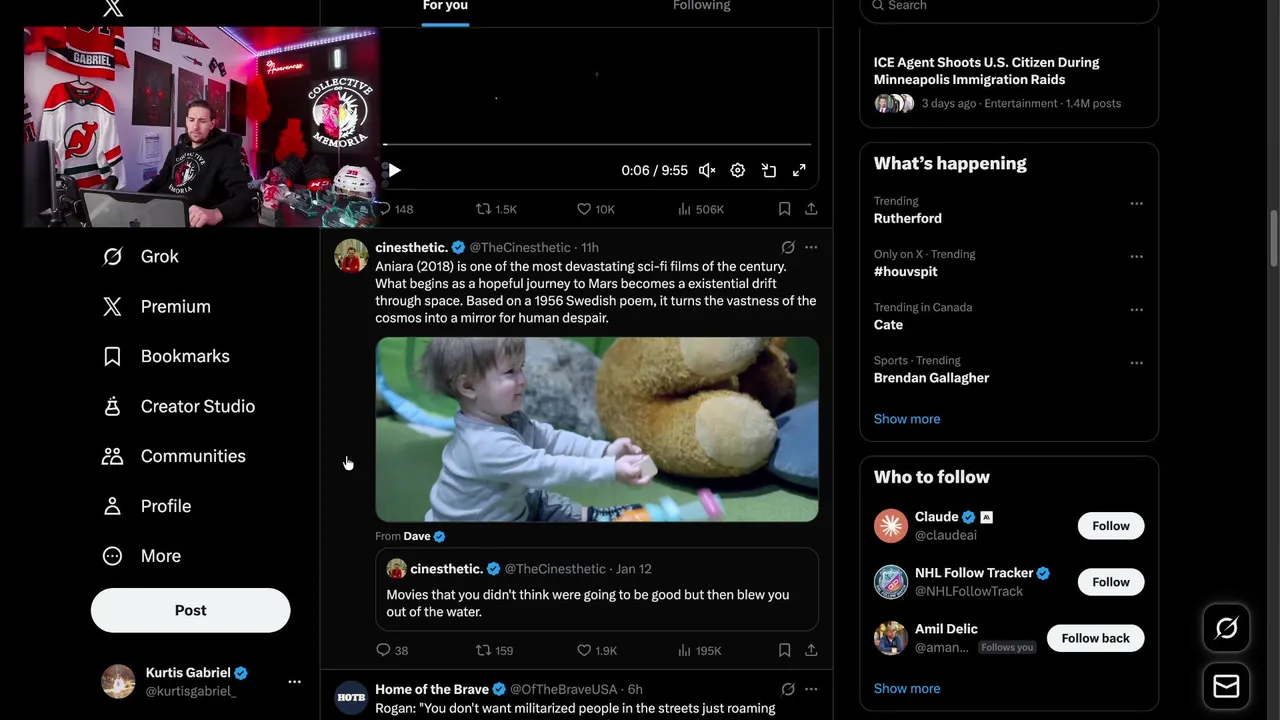Share the video post
Viewport: 1280px width, 720px height.
(811, 209)
